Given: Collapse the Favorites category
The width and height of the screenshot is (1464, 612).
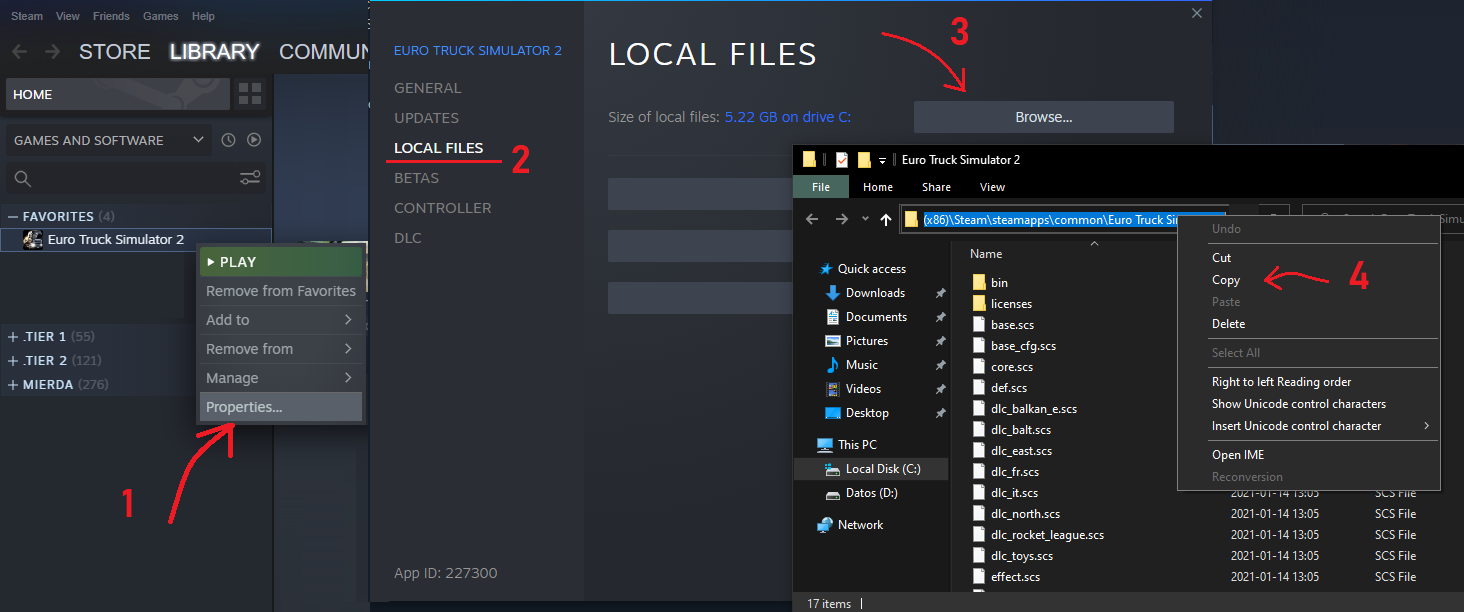Looking at the screenshot, I should (13, 217).
